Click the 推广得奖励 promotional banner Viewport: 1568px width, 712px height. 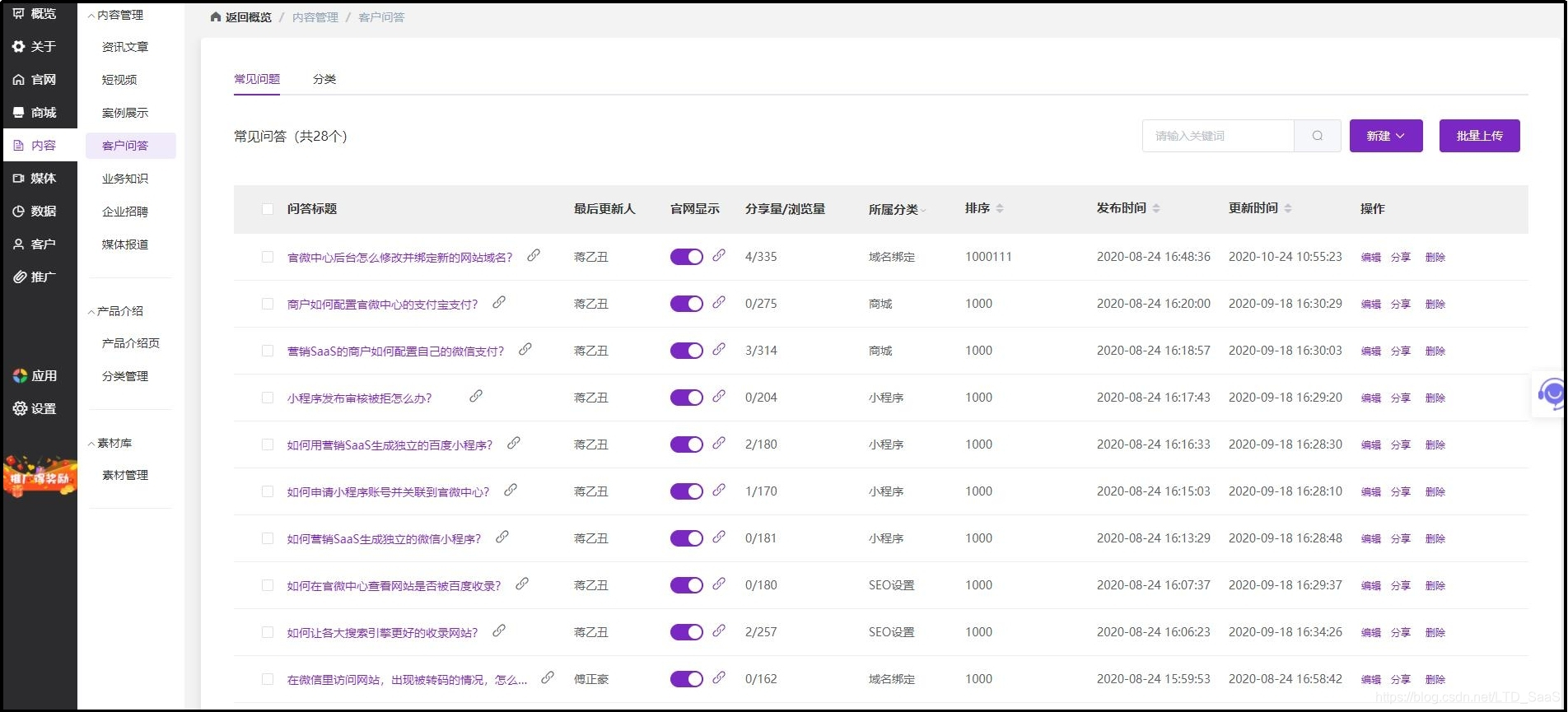pyautogui.click(x=40, y=477)
